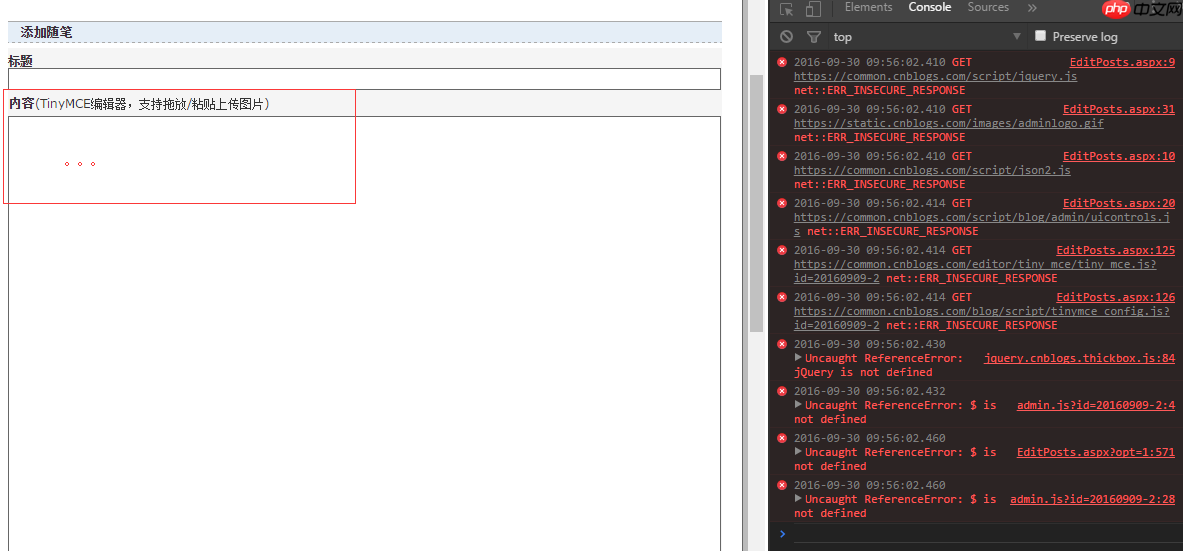
Task: Open the EditPosts.aspx:126 source link
Action: coord(1115,297)
